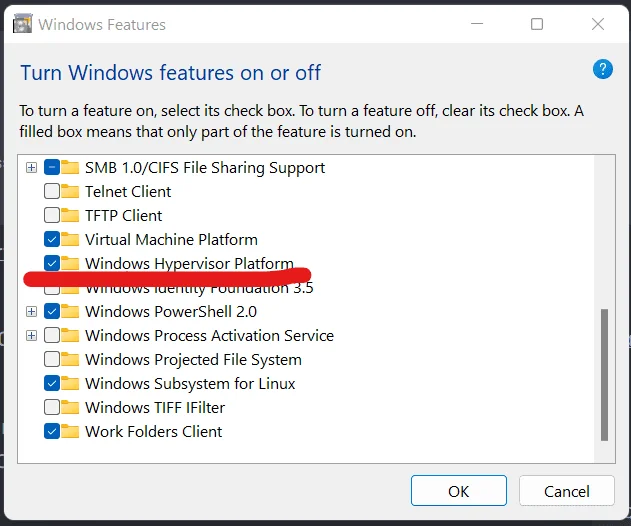Click the Work Folders Client folder icon
631x526 pixels.
(x=70, y=431)
